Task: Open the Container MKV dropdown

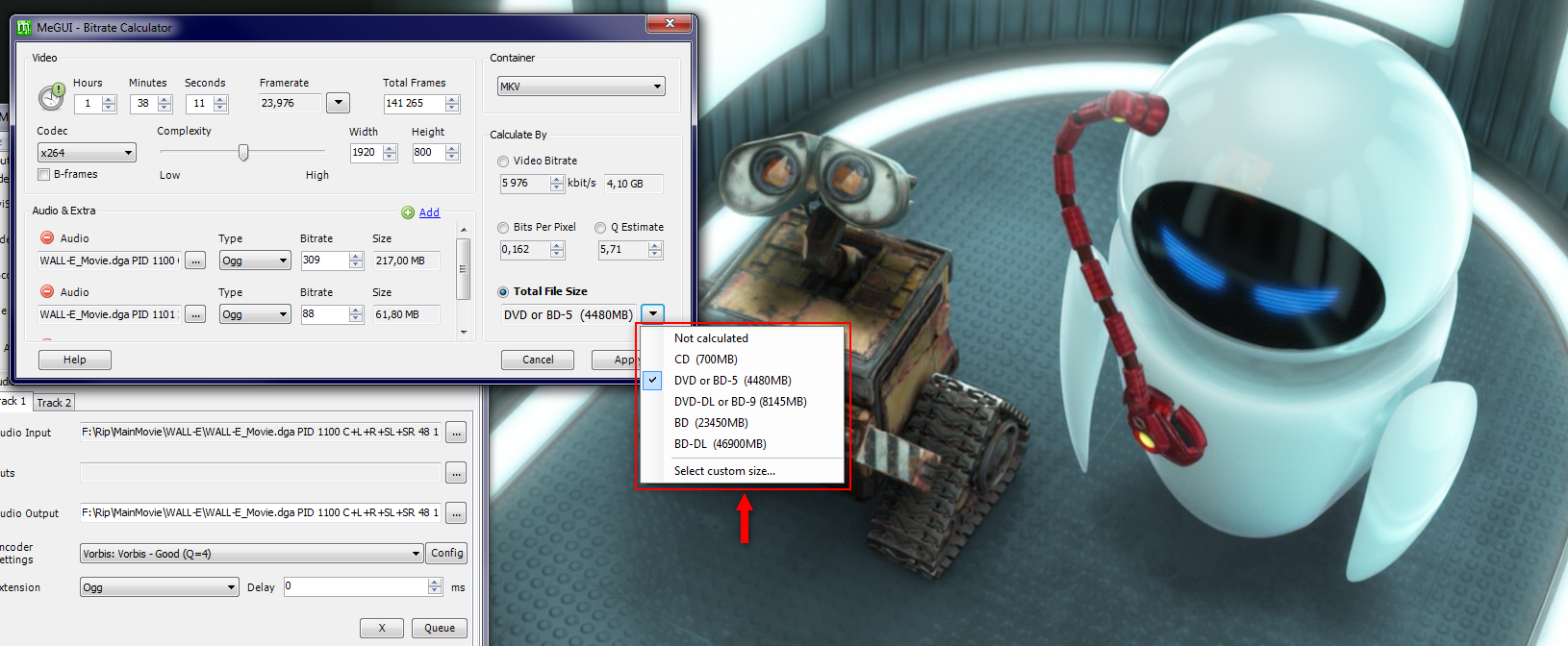Action: click(x=581, y=87)
